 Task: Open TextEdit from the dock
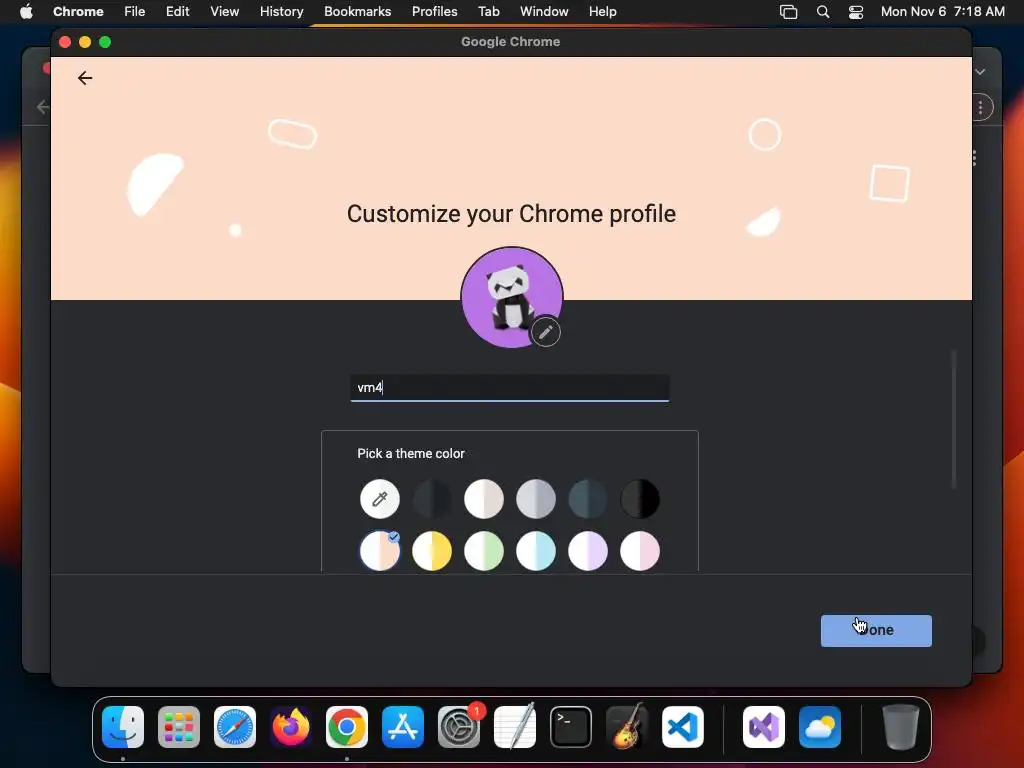point(515,727)
